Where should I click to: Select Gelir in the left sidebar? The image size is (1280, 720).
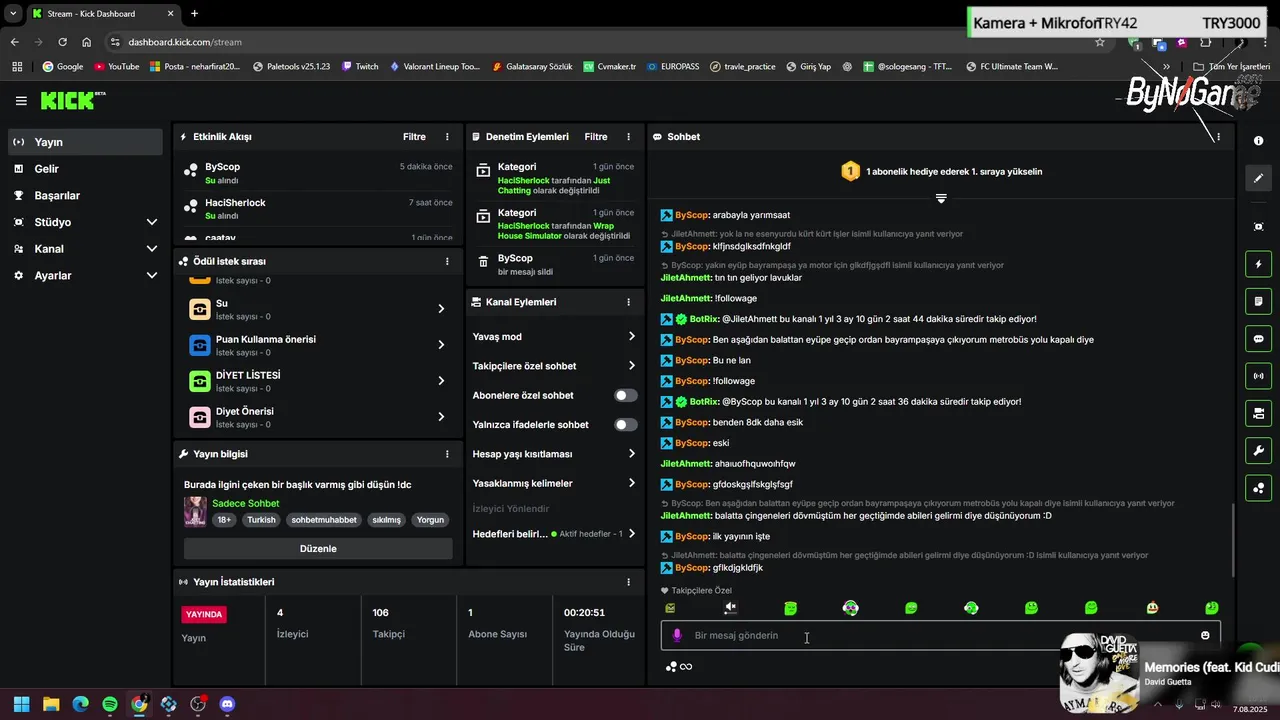tap(85, 169)
